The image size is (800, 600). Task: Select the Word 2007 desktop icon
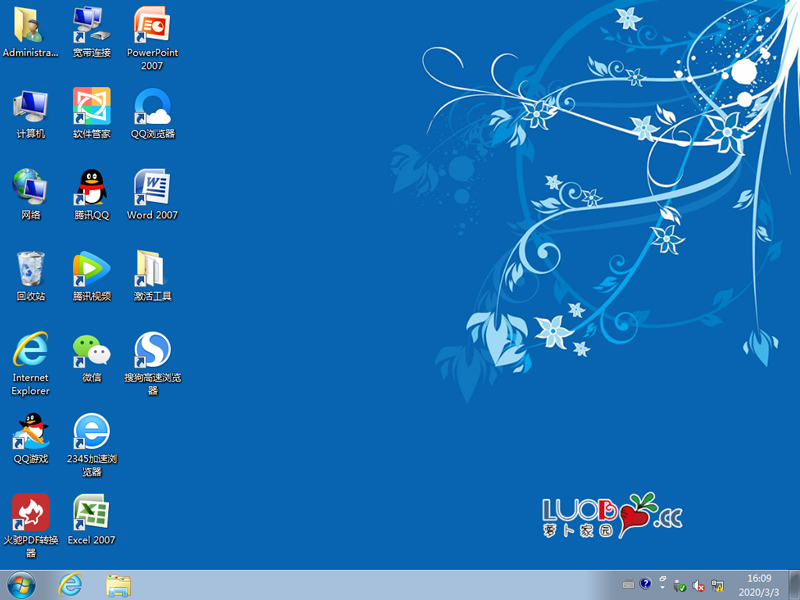152,188
